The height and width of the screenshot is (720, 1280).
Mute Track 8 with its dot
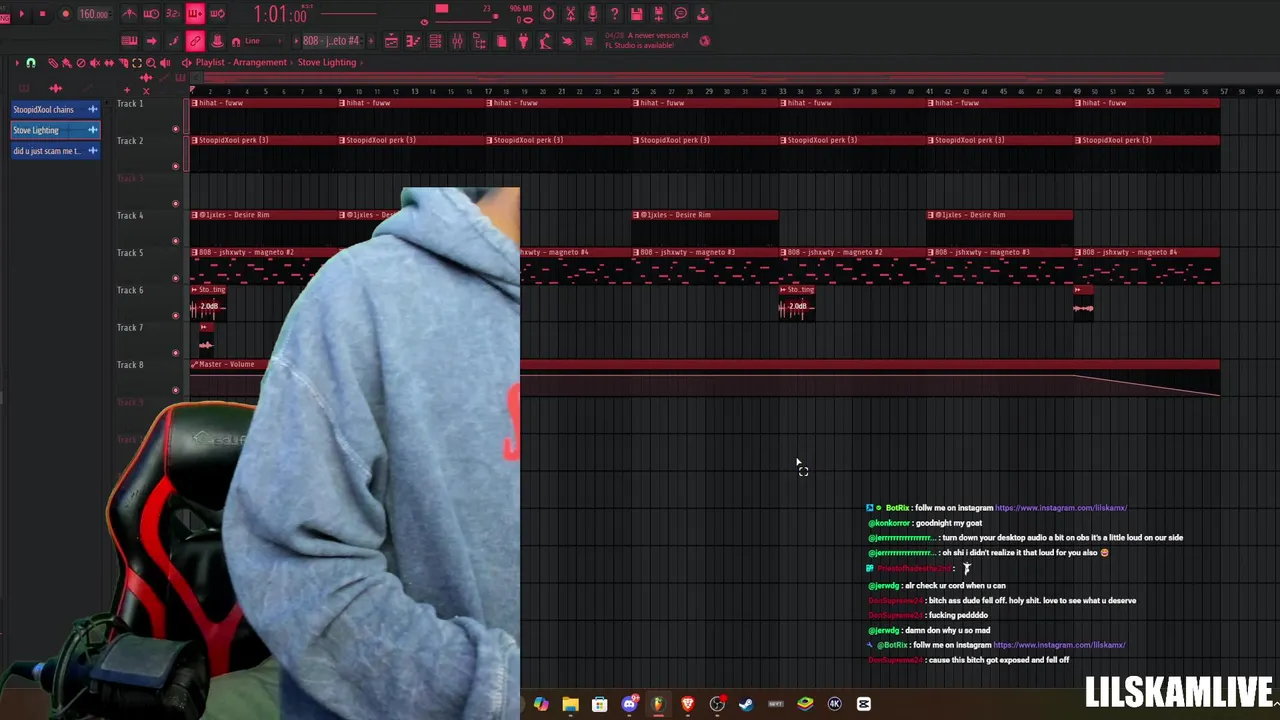click(176, 389)
